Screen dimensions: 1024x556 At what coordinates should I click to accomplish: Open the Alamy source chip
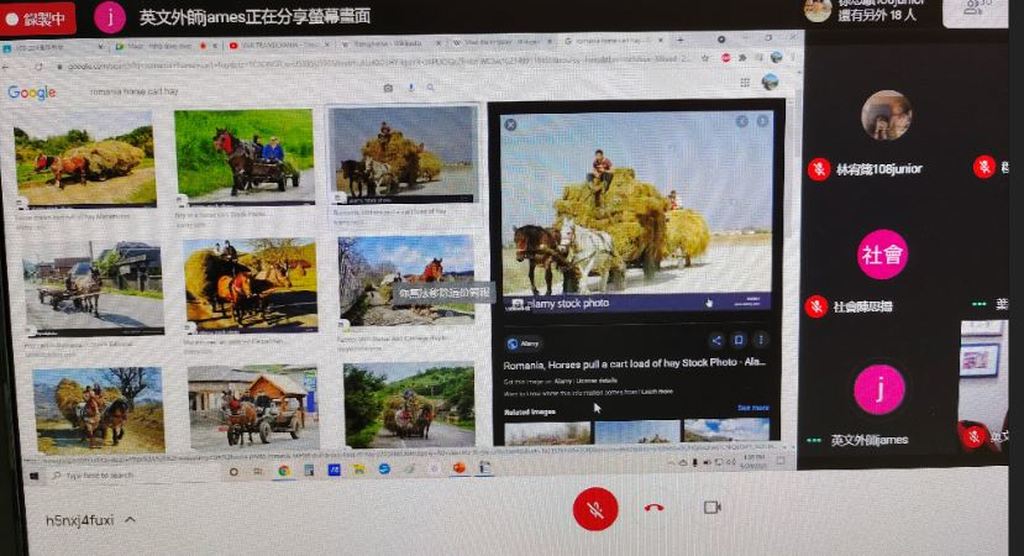point(524,344)
